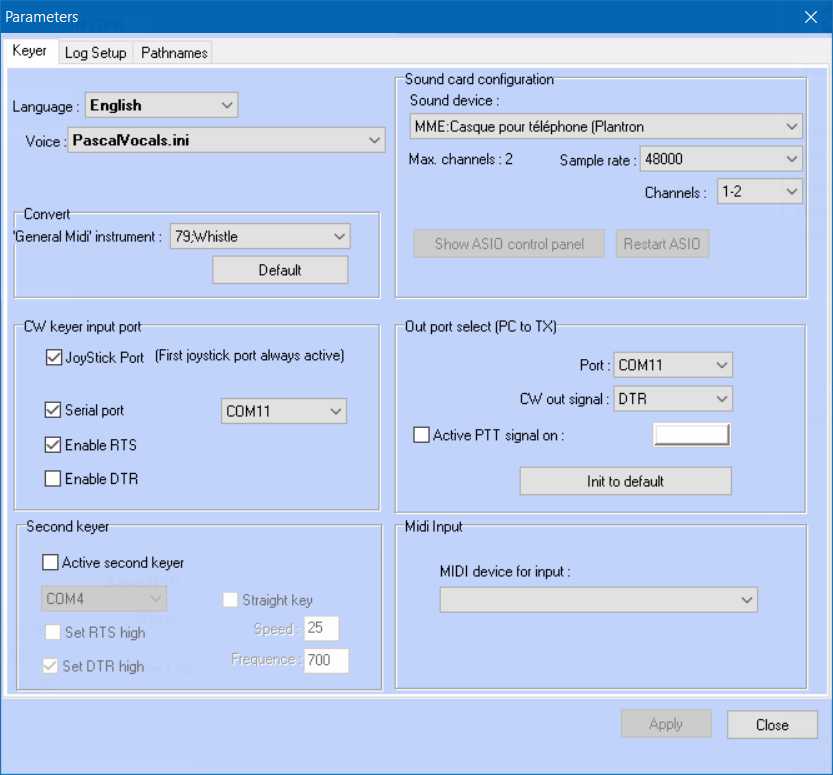The height and width of the screenshot is (775, 833).
Task: Open the Pathnames tab
Action: coord(172,53)
